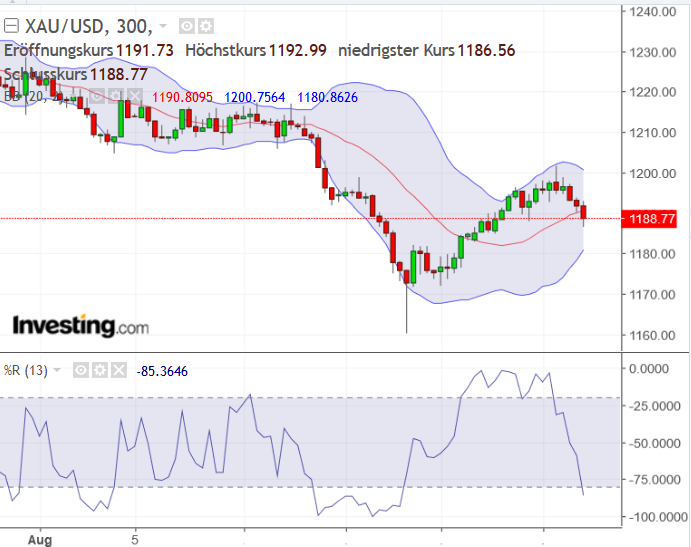Click the -50.0000 label on %R axis
Viewport: 691px width, 547px height.
[654, 443]
